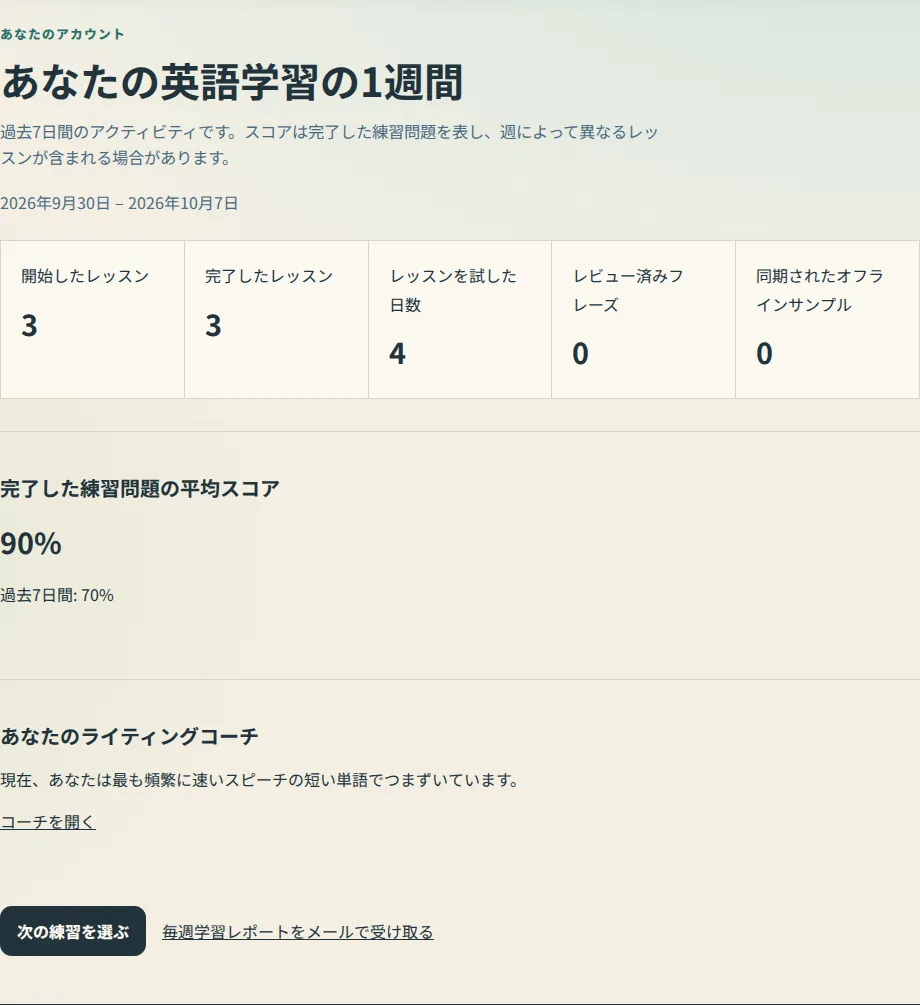Select the 開始したレッスン stat card
The image size is (920, 1005).
pyautogui.click(x=92, y=319)
